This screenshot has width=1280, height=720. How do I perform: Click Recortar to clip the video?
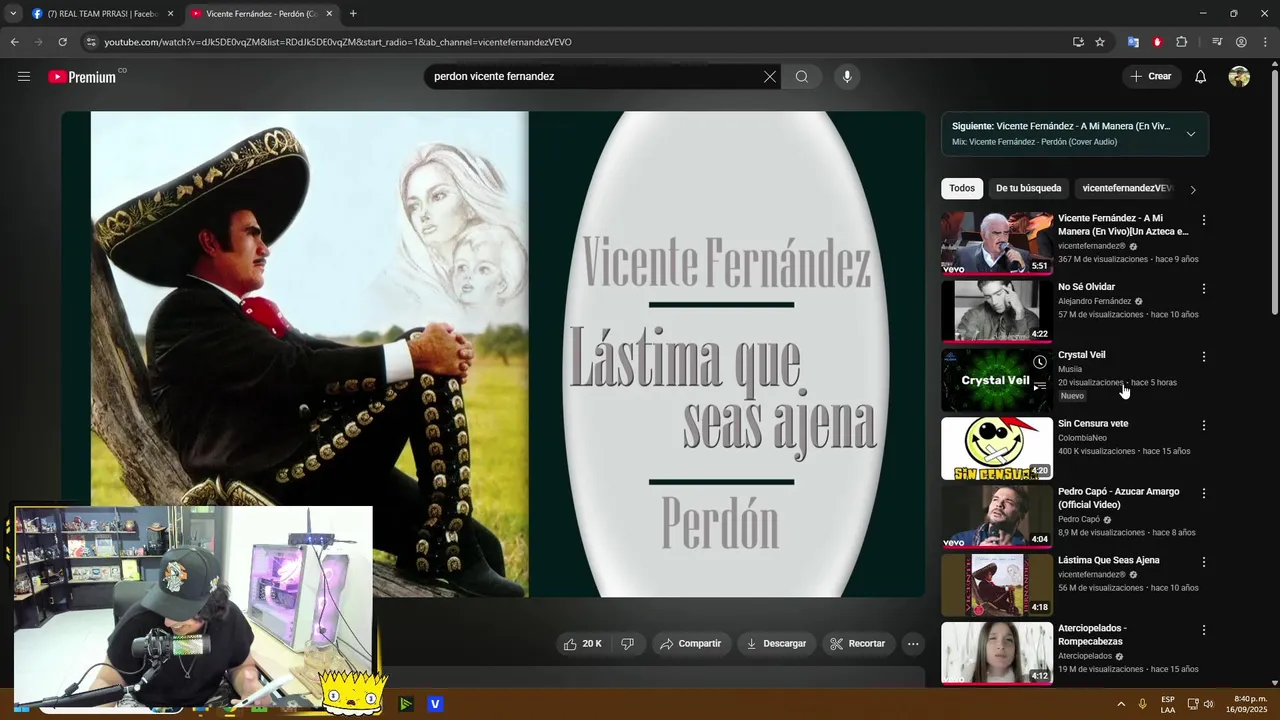858,644
